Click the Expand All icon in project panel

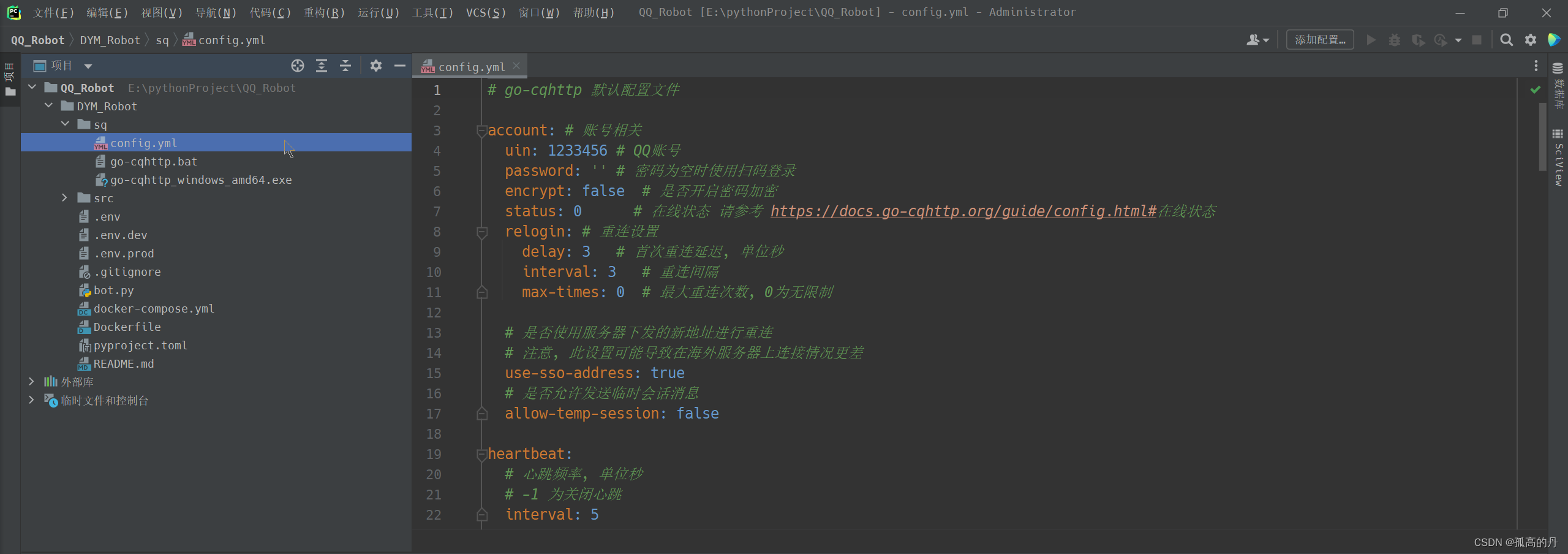(x=322, y=66)
